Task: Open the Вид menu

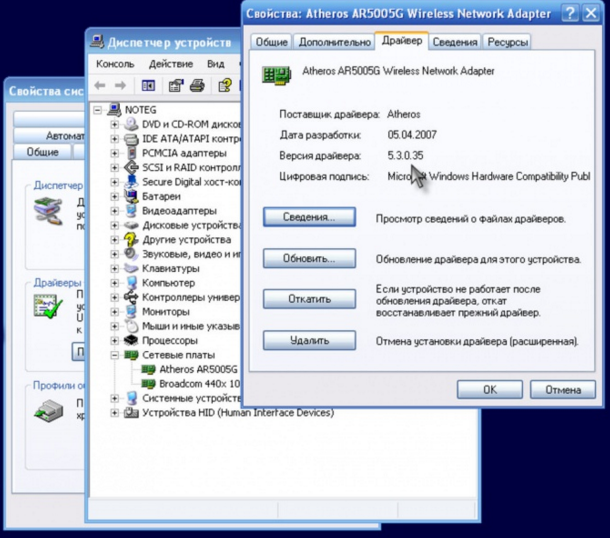Action: [216, 64]
